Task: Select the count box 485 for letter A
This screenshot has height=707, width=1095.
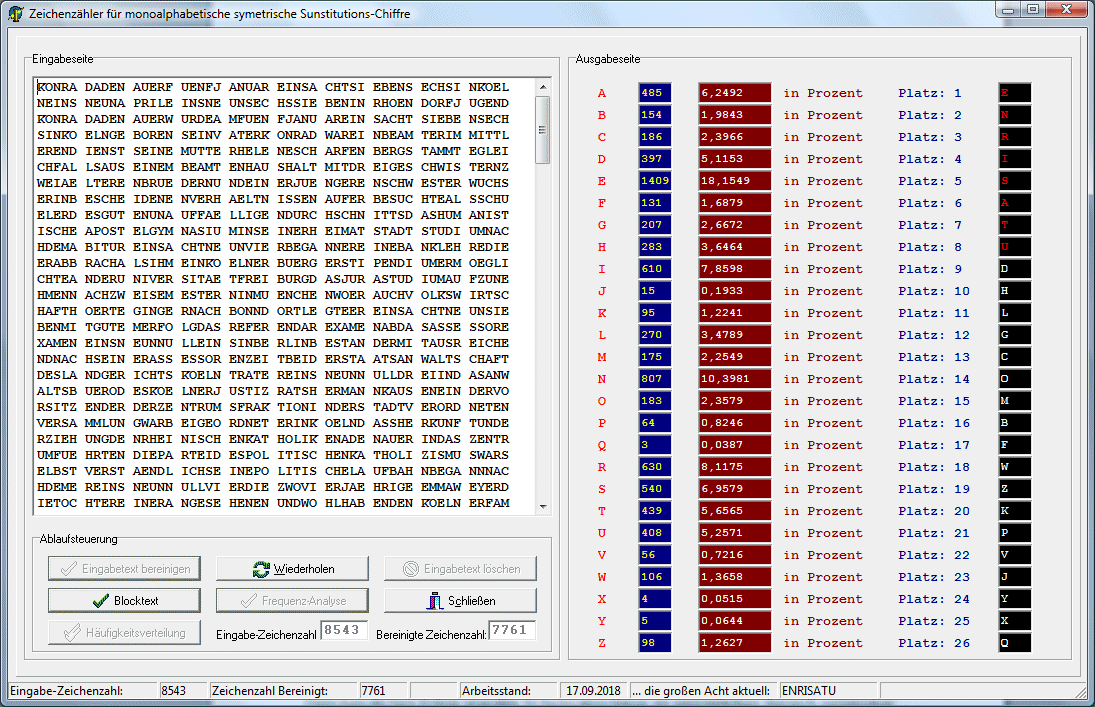Action: [x=654, y=93]
